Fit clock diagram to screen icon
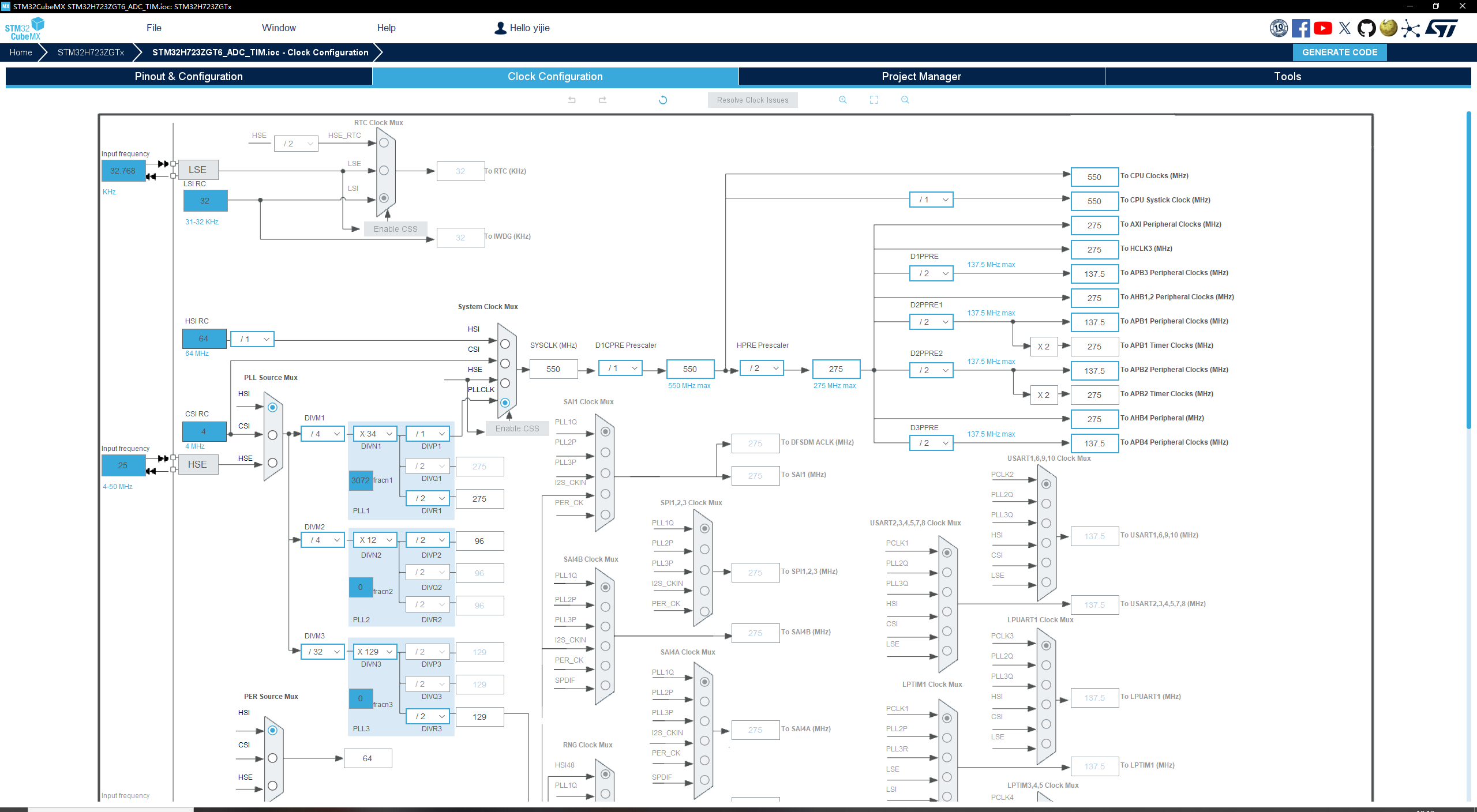Screen dimensions: 1477x812 (874, 100)
